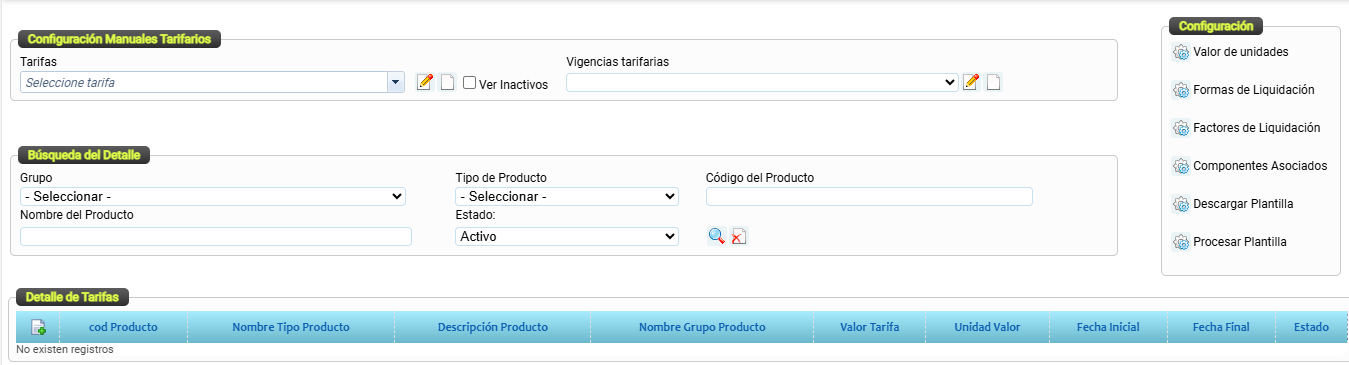
Task: Expand the Estado dropdown showing Activo
Action: [567, 237]
